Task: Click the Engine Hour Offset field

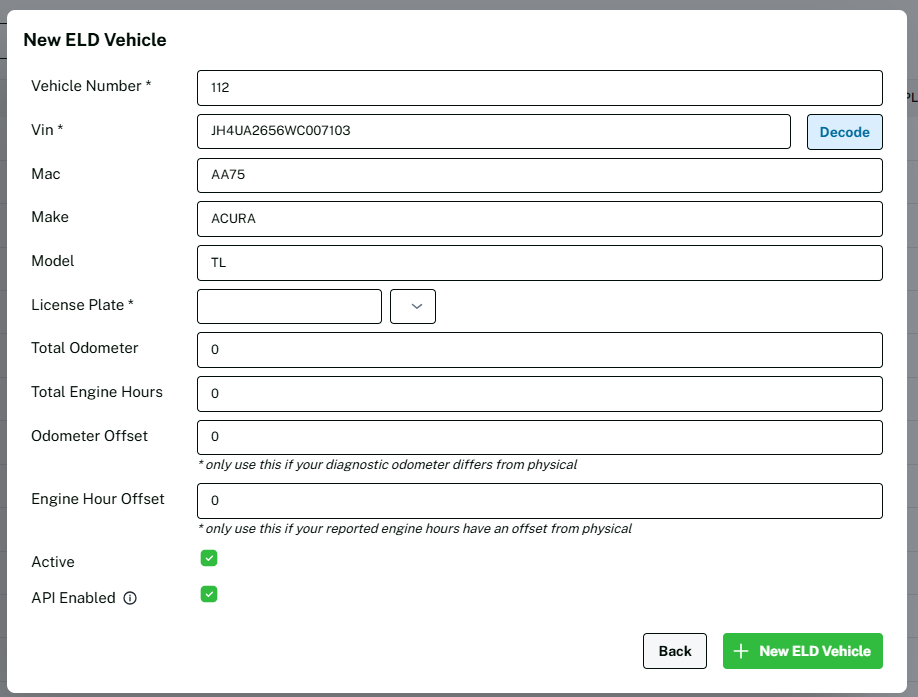Action: click(540, 501)
